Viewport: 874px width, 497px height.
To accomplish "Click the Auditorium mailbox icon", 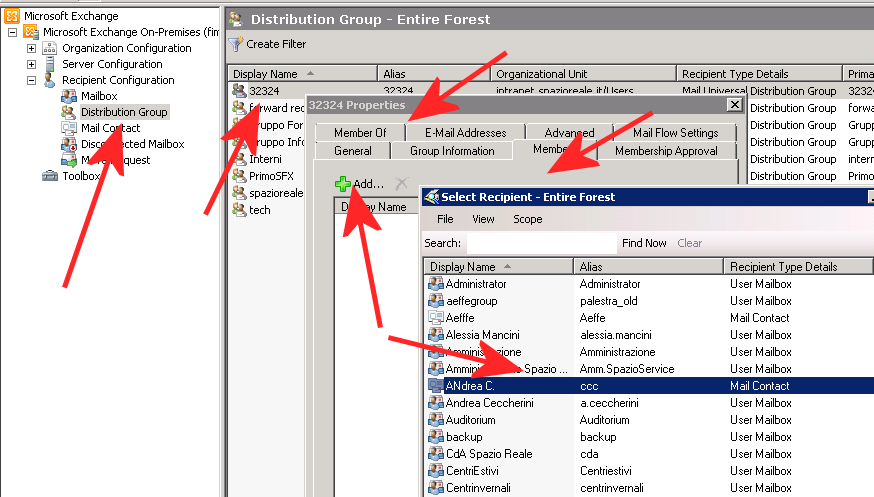I will tap(435, 420).
